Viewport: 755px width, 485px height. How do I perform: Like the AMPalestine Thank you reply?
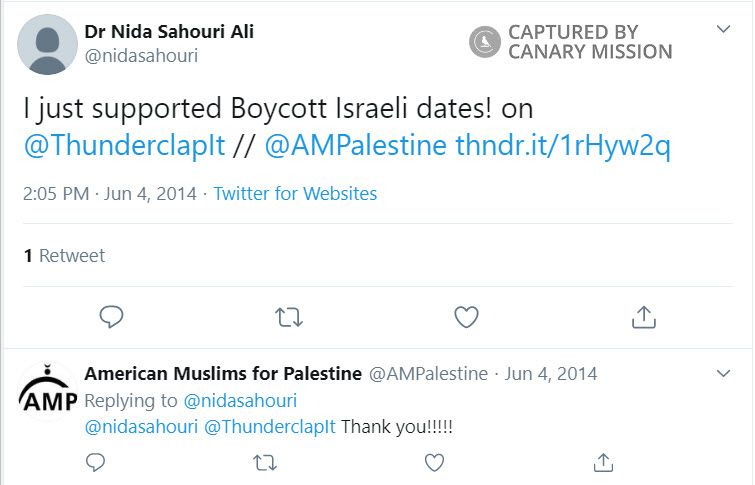point(434,462)
